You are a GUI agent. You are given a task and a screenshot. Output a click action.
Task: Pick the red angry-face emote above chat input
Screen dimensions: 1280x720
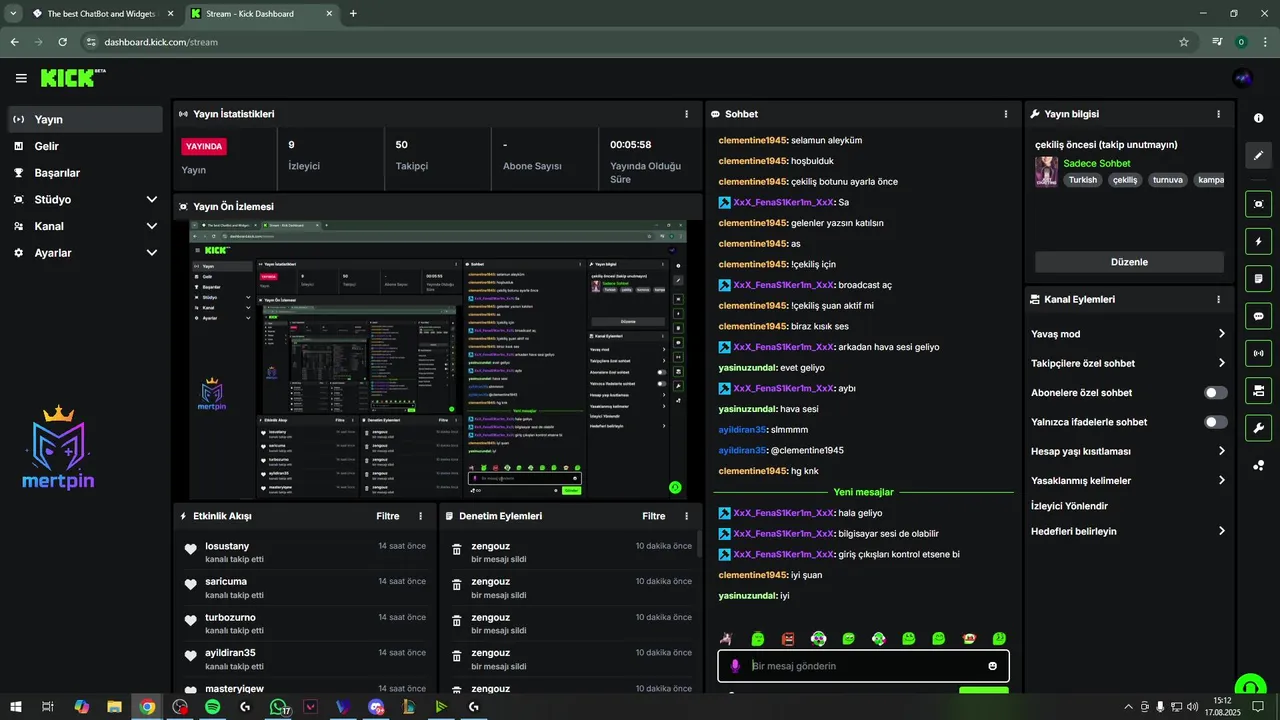788,639
